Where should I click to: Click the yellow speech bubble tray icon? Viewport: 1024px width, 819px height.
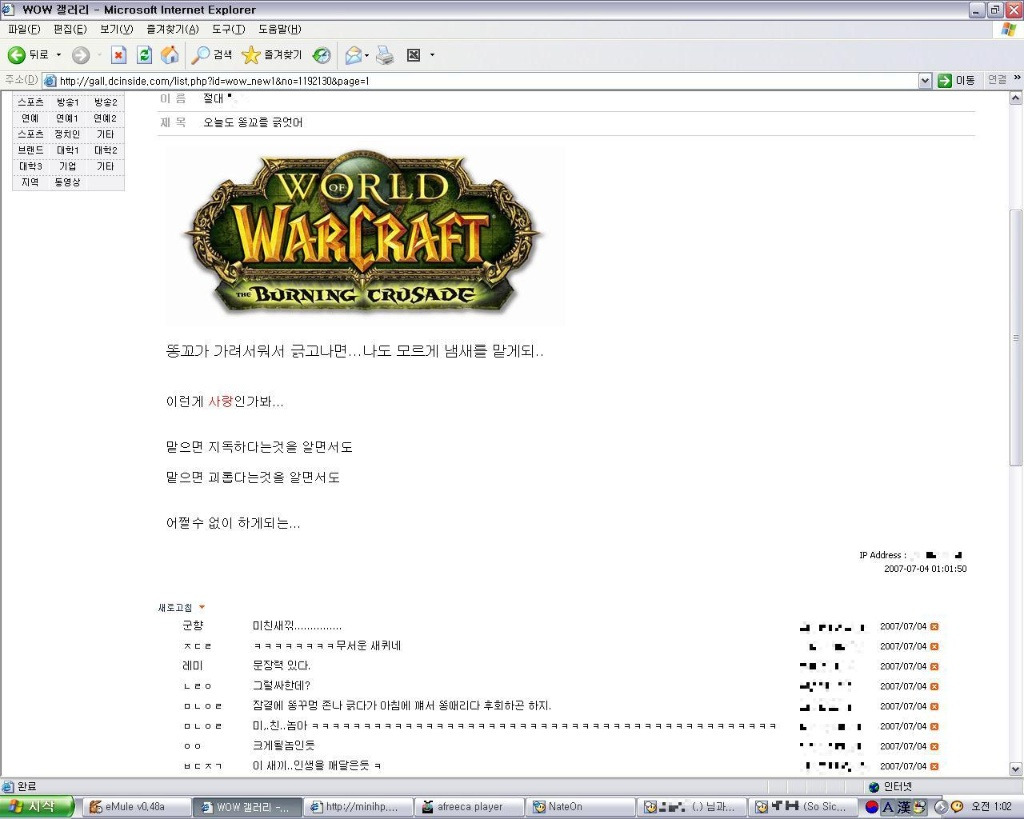point(957,807)
